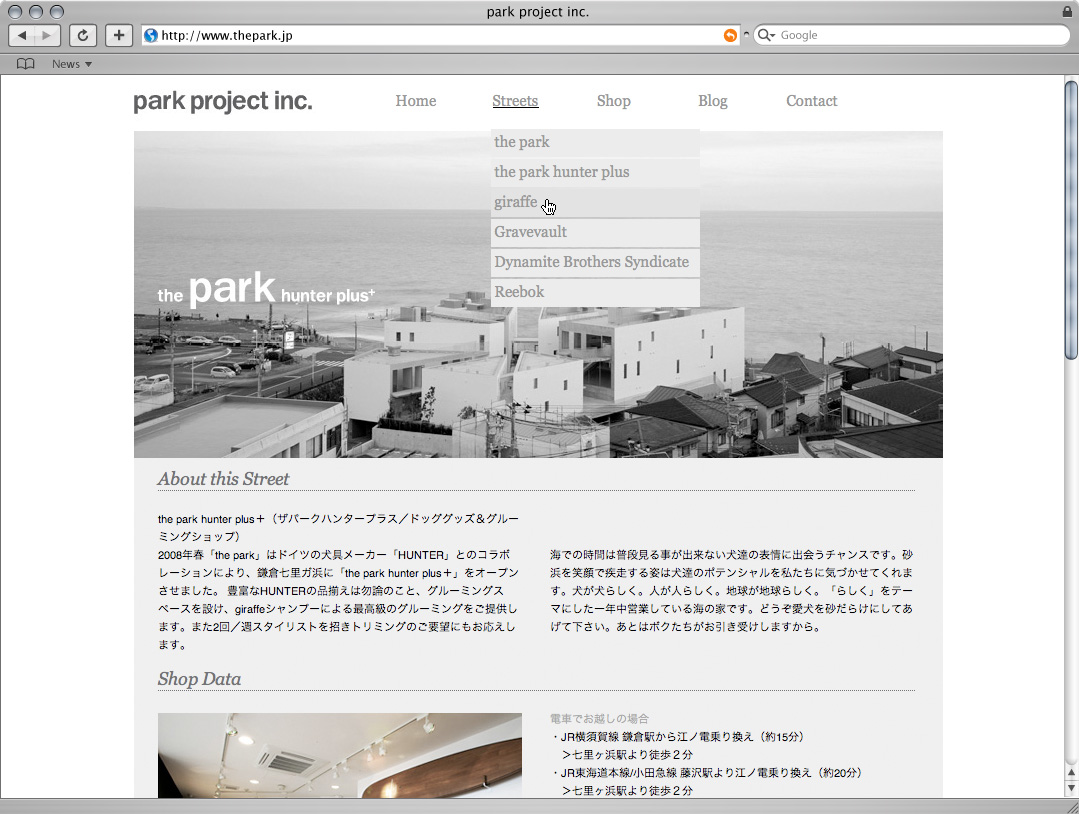Image resolution: width=1079 pixels, height=814 pixels.
Task: Open the Google search magnifier dropdown
Action: tap(767, 35)
